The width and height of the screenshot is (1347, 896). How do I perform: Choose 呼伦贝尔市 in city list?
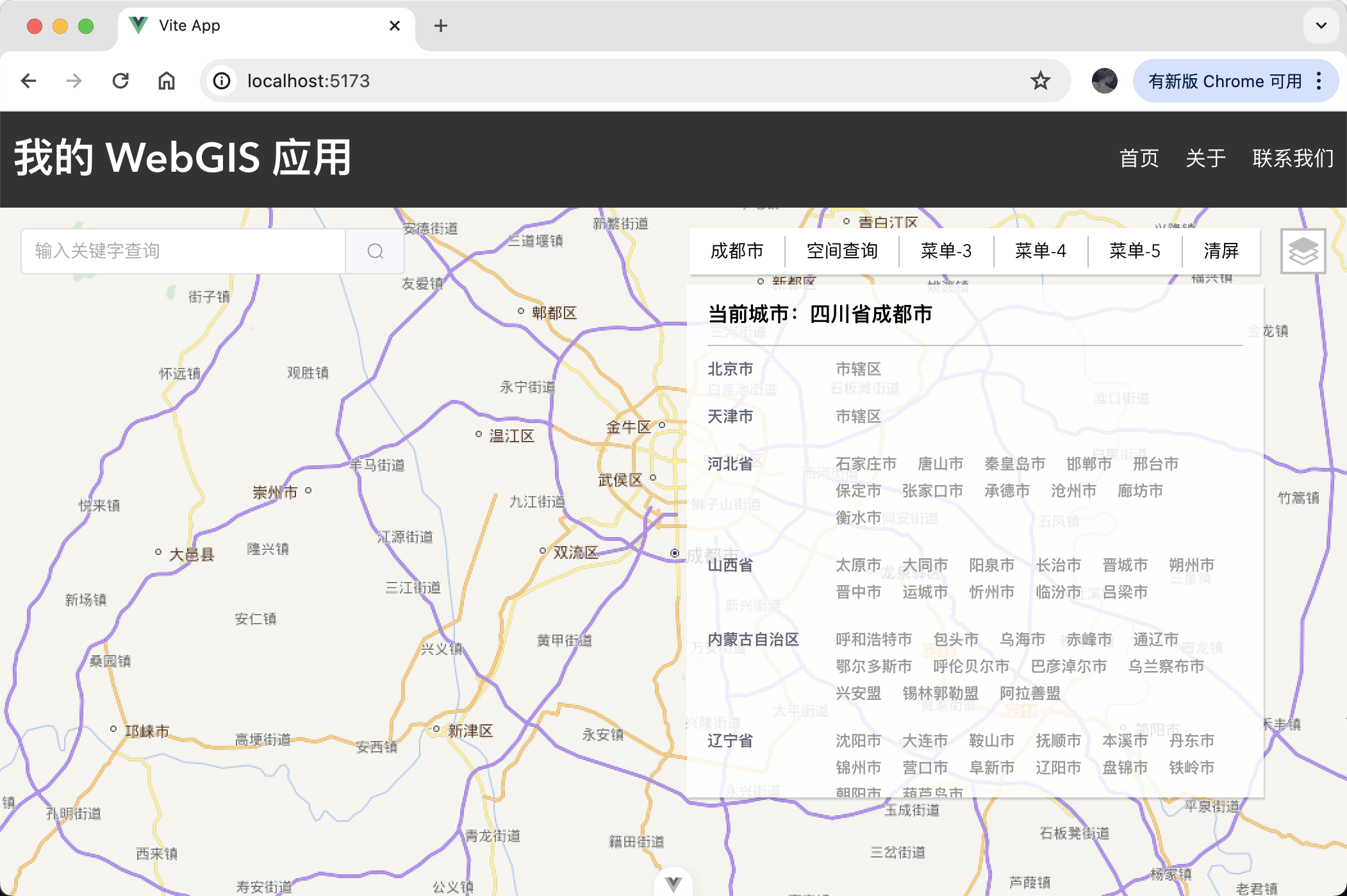971,667
